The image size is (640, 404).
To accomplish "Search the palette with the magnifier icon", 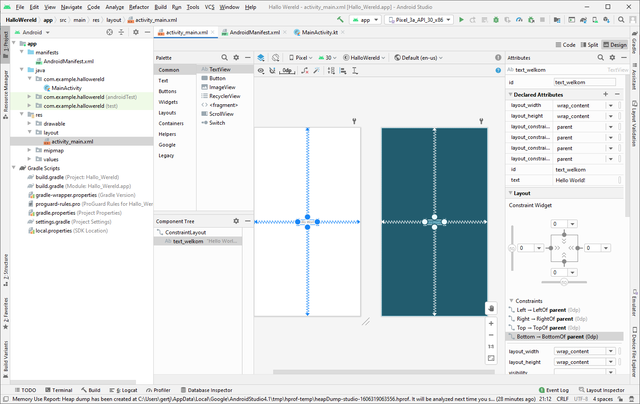I will click(x=224, y=58).
